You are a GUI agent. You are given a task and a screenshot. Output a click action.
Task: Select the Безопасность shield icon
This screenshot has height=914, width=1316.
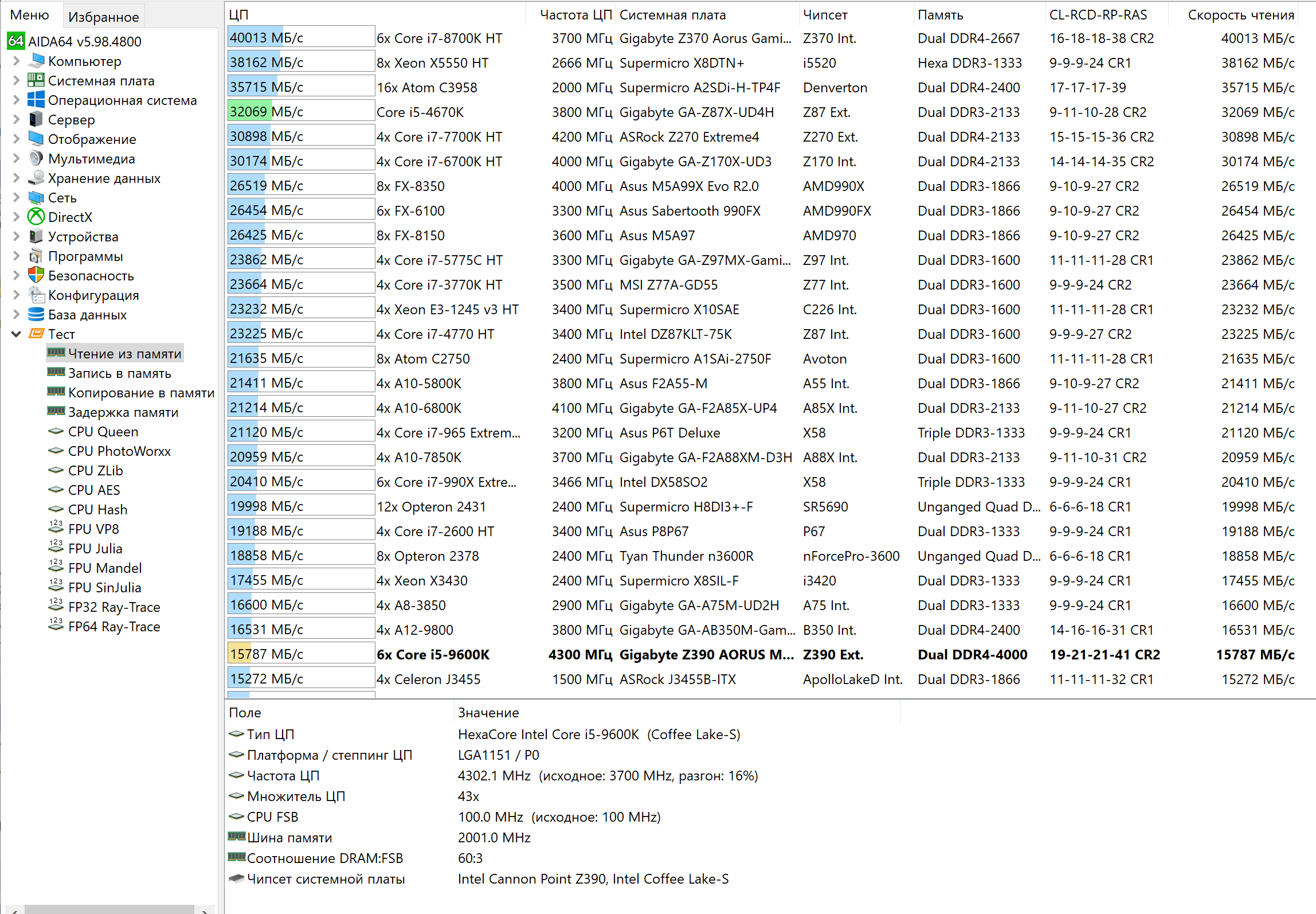coord(36,275)
